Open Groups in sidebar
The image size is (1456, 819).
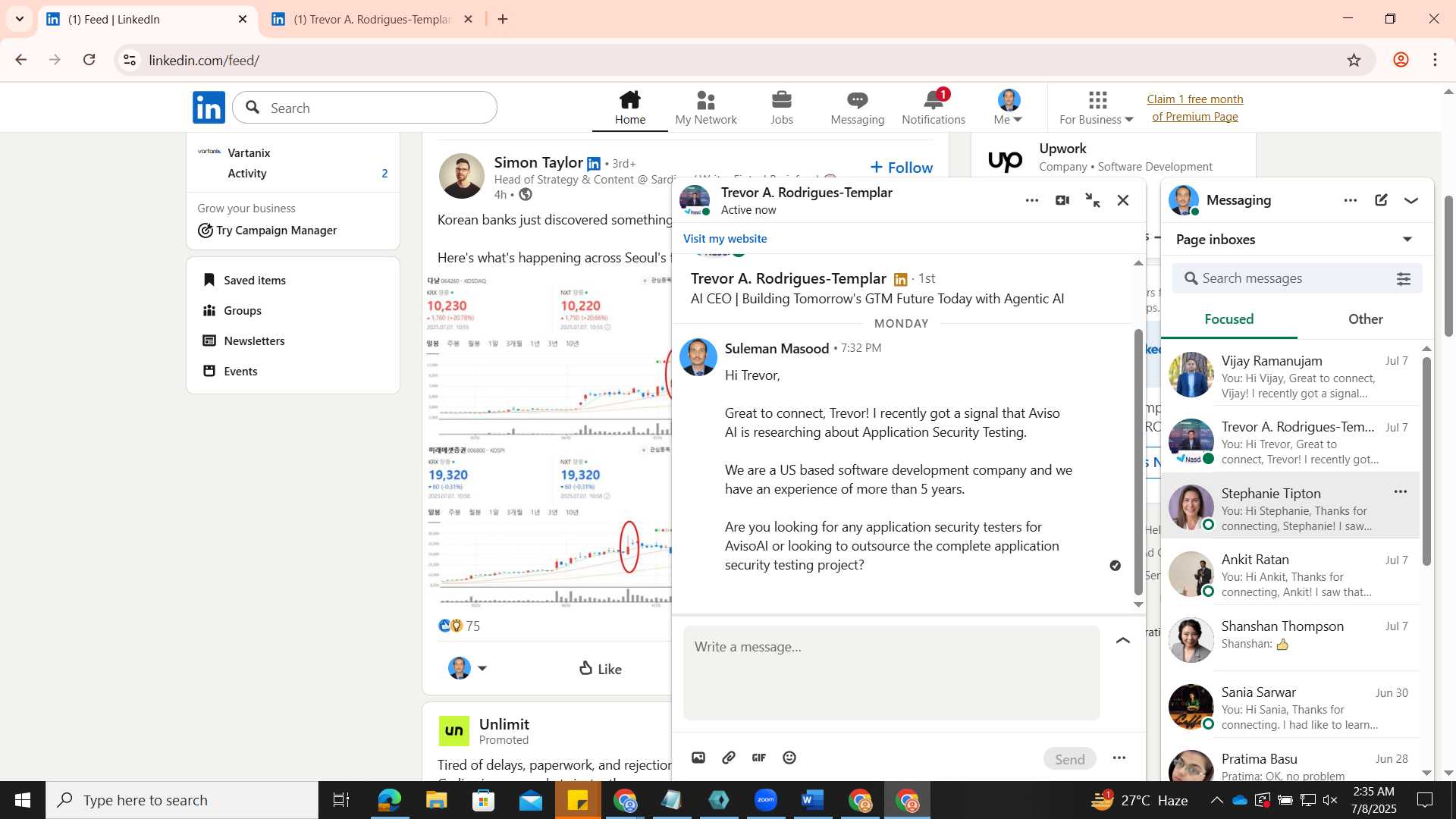(232, 310)
